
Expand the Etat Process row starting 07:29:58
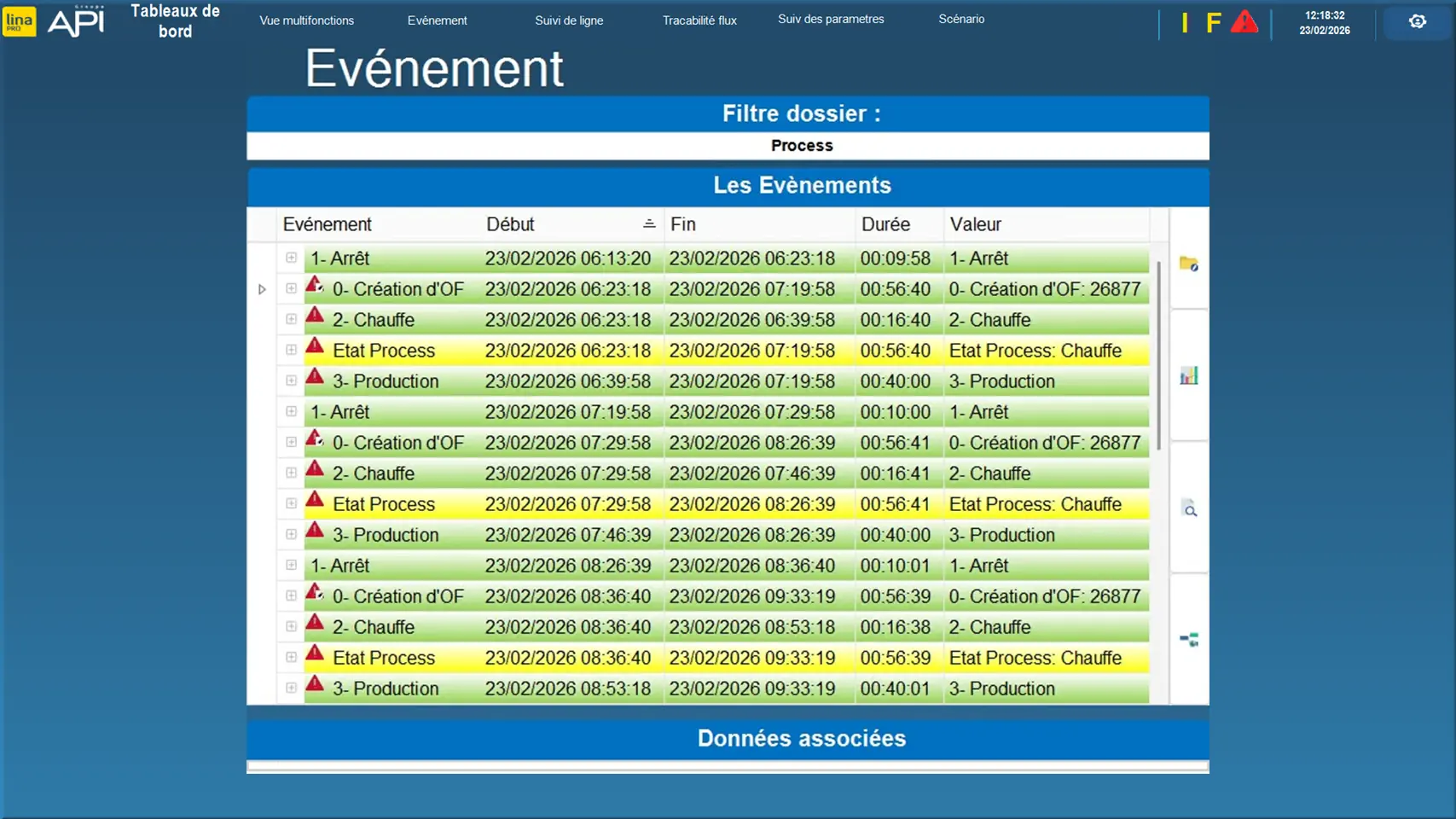pyautogui.click(x=292, y=503)
